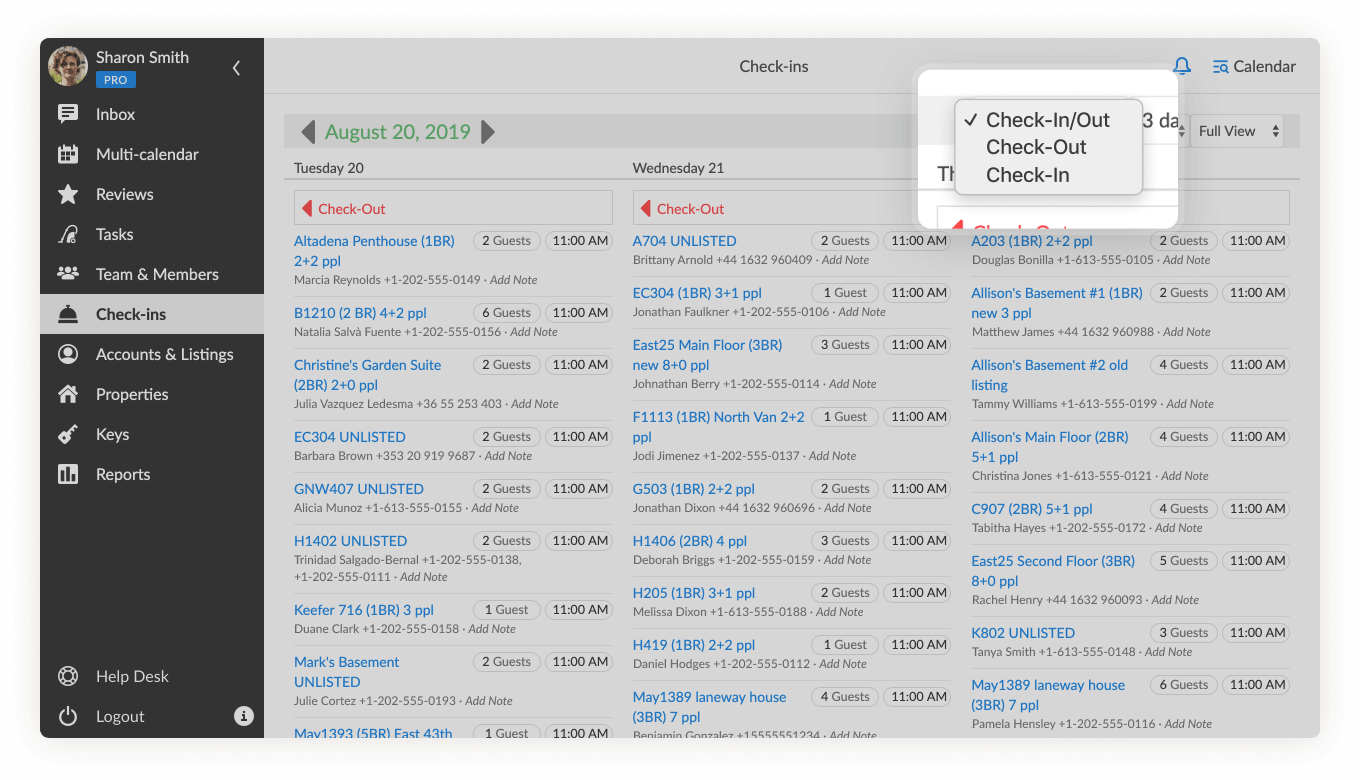This screenshot has height=780, width=1360.
Task: Click the Reports chart icon
Action: click(68, 474)
